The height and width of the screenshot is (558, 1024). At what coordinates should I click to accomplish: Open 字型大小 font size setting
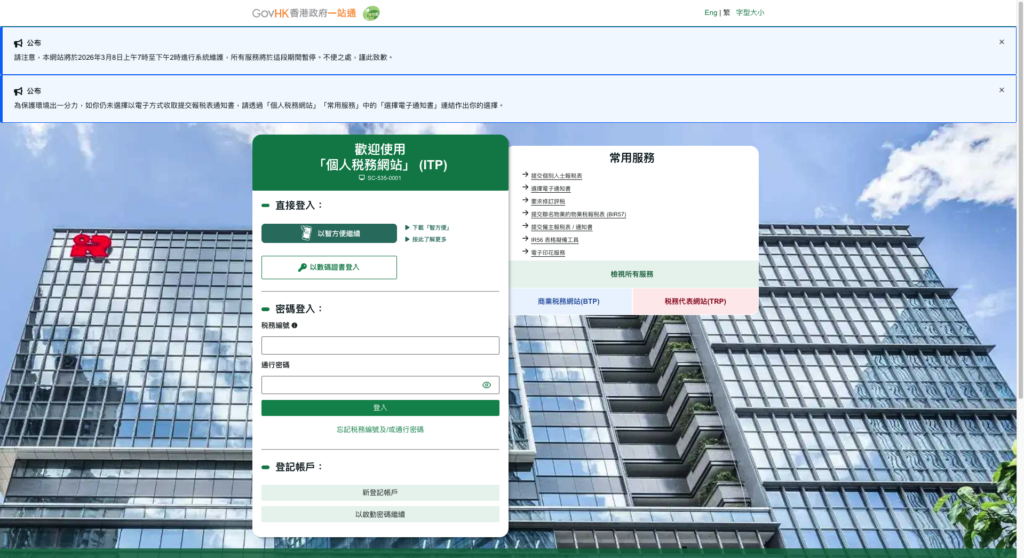[x=750, y=12]
